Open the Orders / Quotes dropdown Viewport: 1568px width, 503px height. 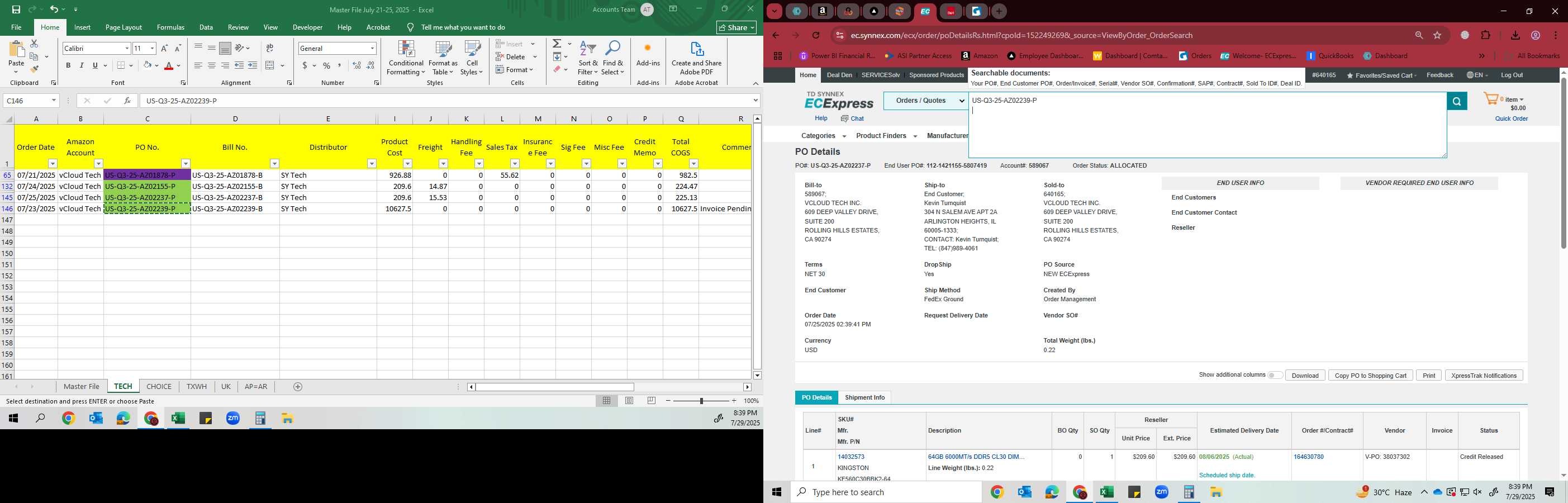pyautogui.click(x=926, y=101)
